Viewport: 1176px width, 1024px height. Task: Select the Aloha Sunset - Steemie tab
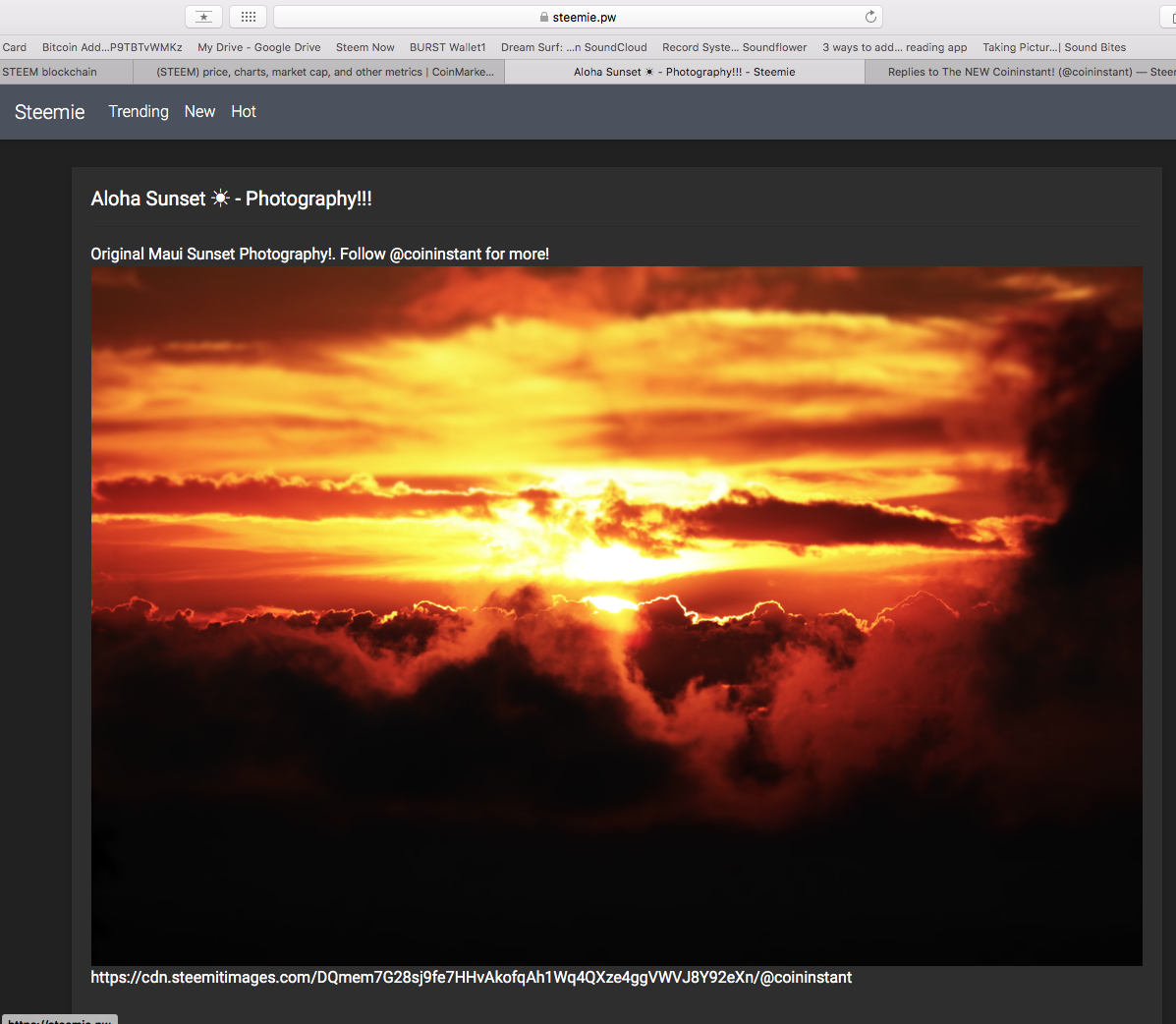coord(684,72)
